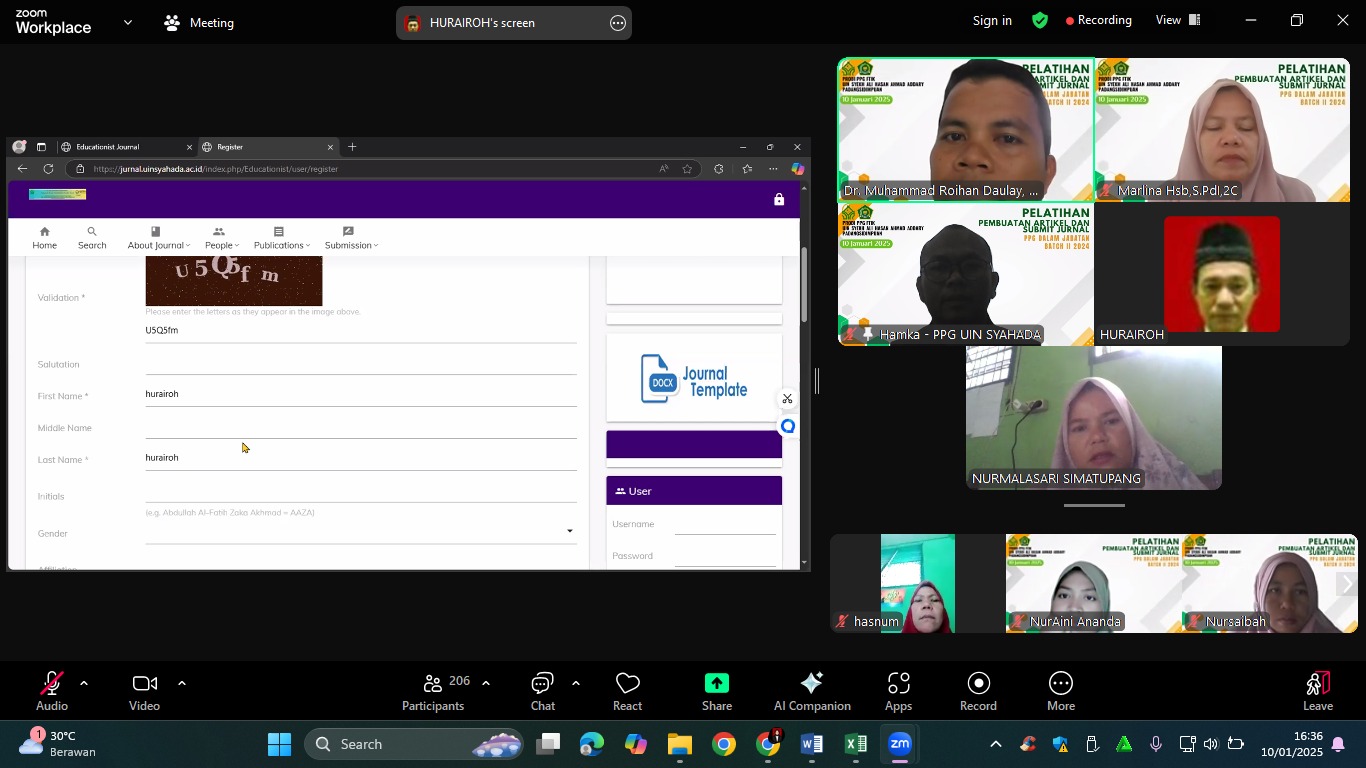Screen dimensions: 1366x768
Task: Click the Record button in Zoom toolbar
Action: (978, 692)
